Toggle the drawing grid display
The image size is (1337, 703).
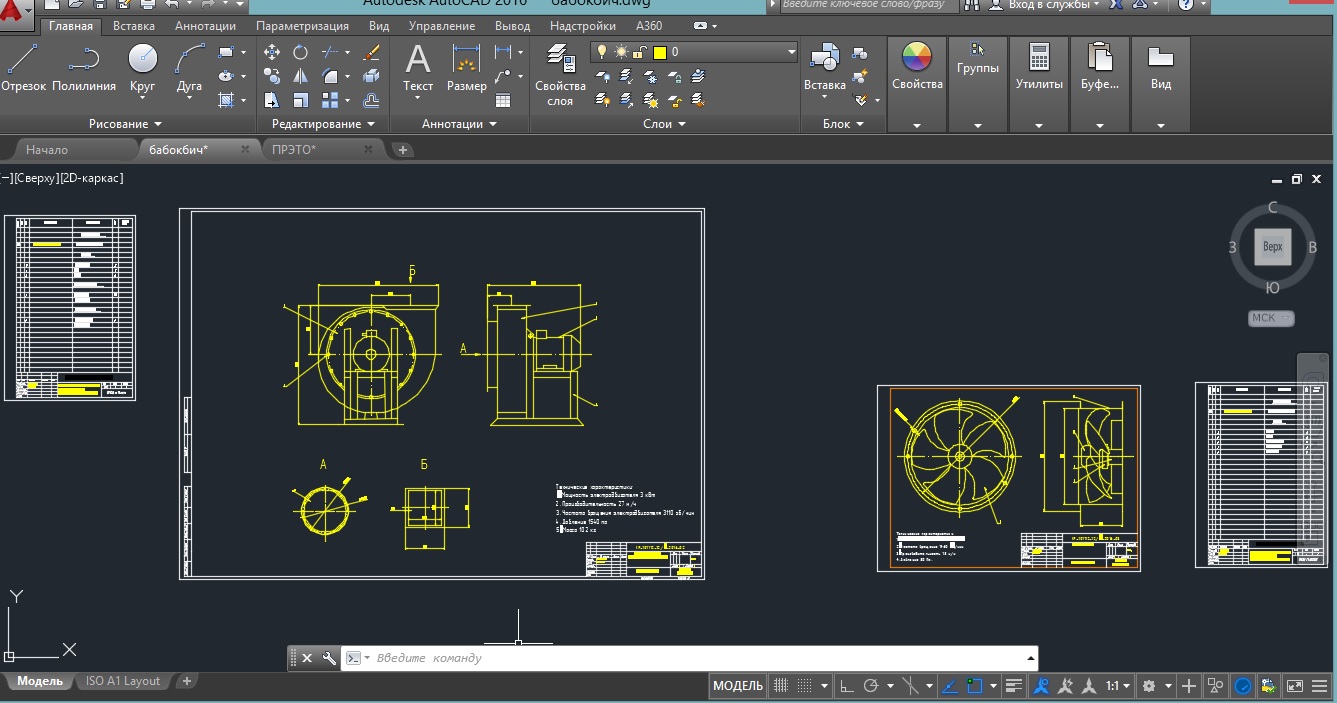[782, 686]
